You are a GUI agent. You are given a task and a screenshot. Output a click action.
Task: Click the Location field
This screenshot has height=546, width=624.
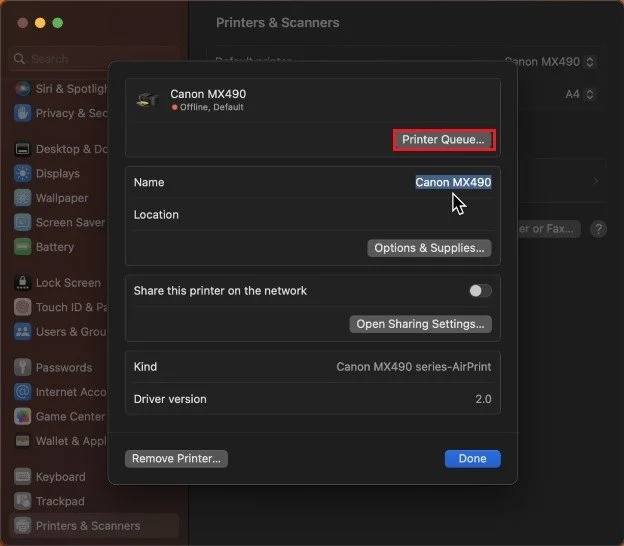coord(312,215)
